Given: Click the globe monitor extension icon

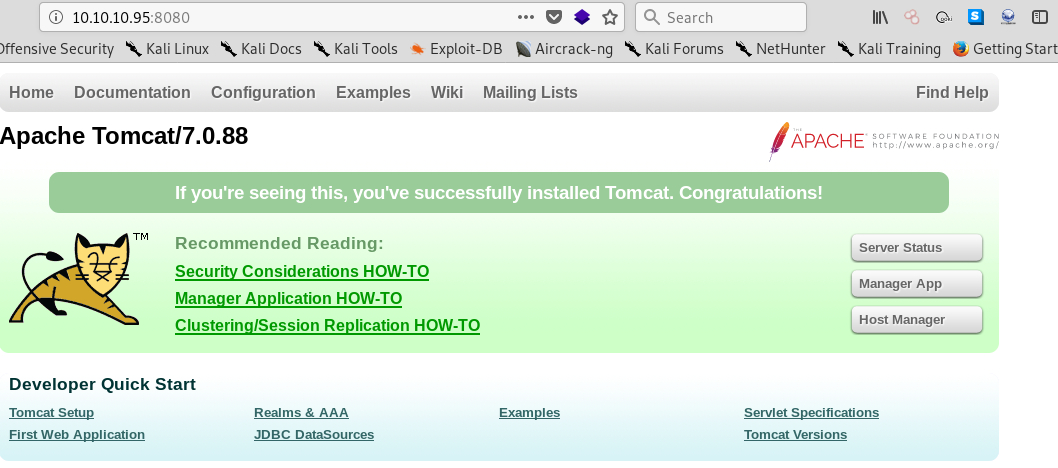Looking at the screenshot, I should [1008, 18].
